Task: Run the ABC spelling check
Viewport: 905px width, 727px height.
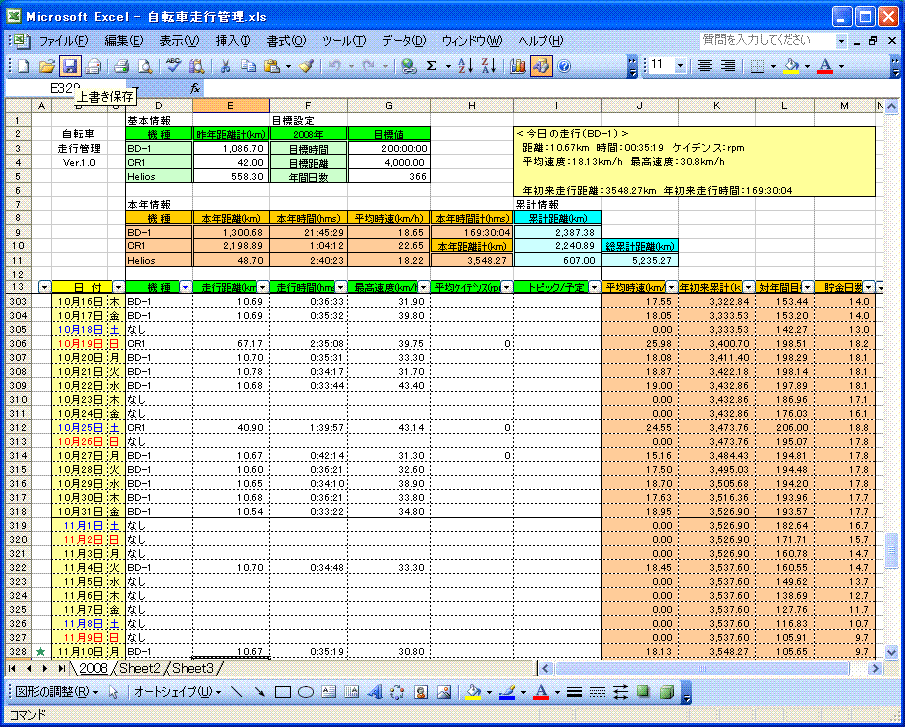Action: [x=173, y=66]
